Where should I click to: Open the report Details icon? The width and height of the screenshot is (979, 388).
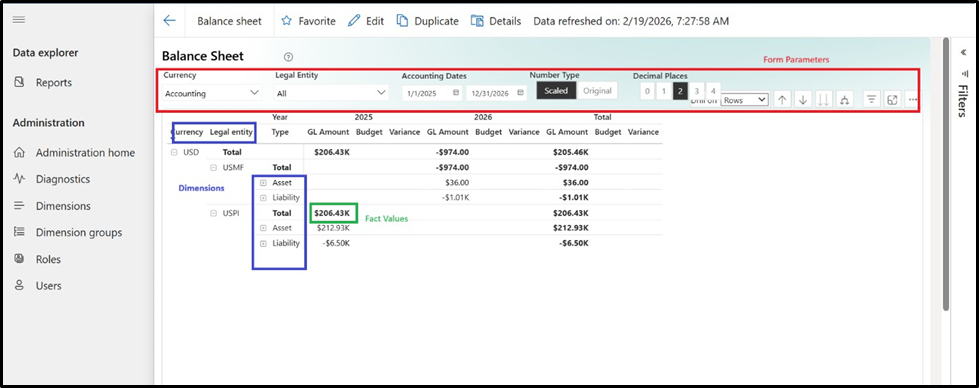tap(478, 21)
